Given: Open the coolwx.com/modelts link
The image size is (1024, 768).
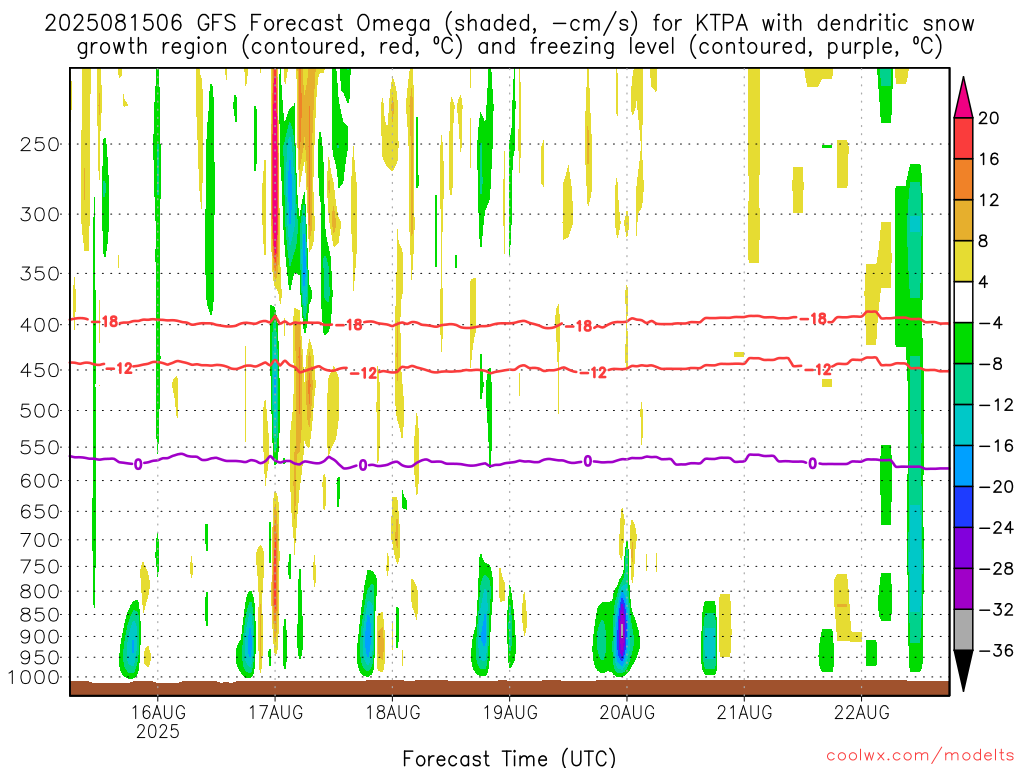Looking at the screenshot, I should click(920, 756).
